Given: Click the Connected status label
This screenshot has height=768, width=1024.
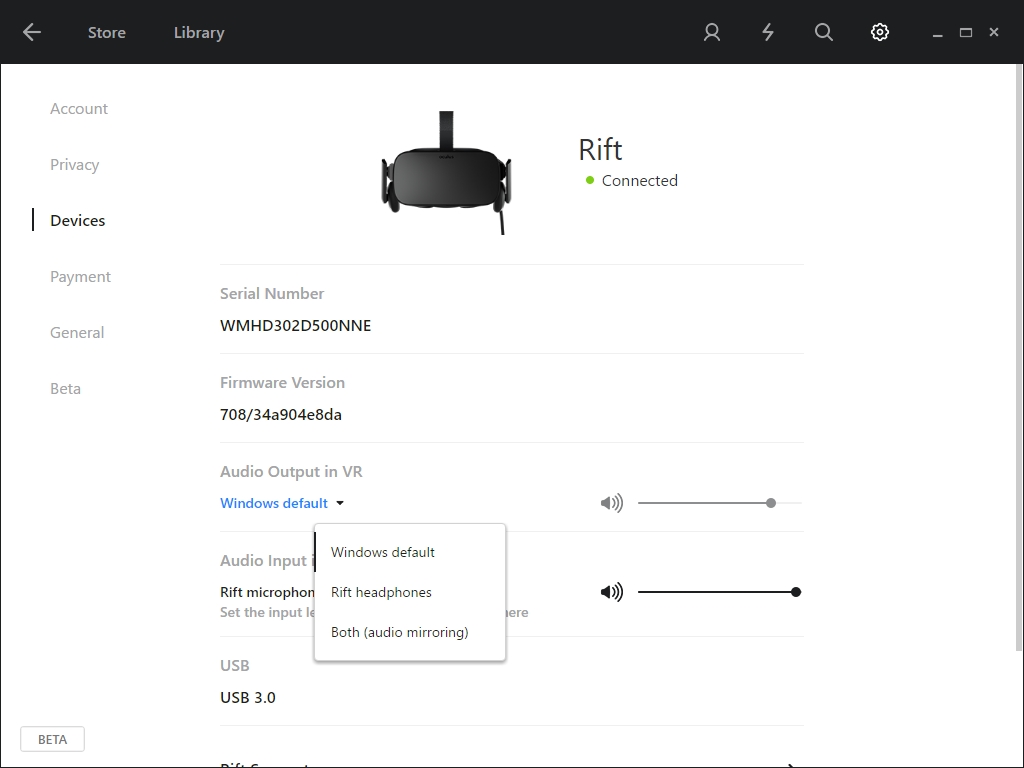Looking at the screenshot, I should (x=639, y=181).
